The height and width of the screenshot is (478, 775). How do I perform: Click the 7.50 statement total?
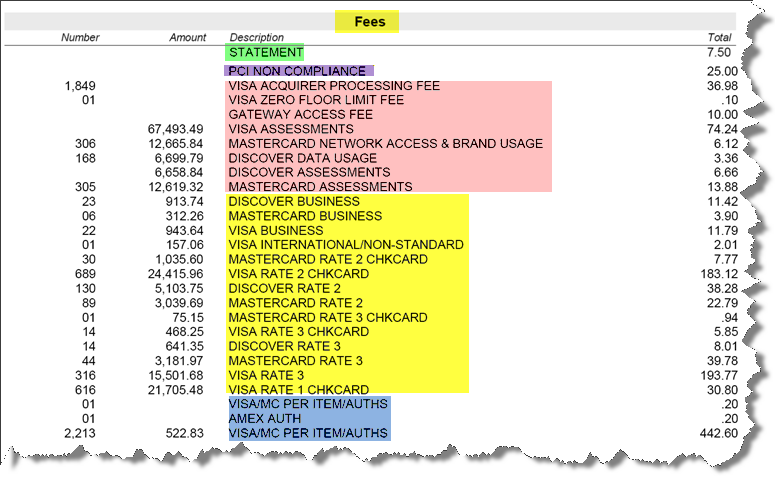pyautogui.click(x=719, y=52)
